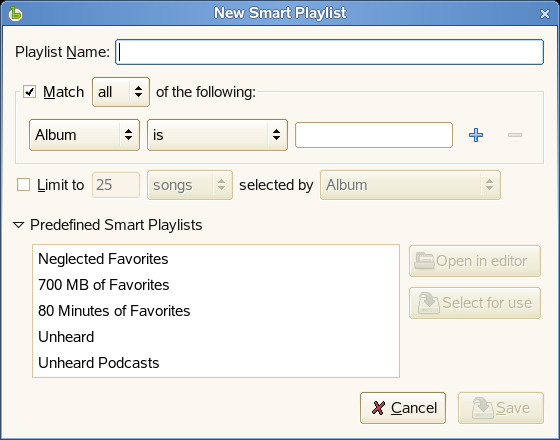560x440 pixels.
Task: Open the 'selected by' Album dropdown
Action: (410, 185)
